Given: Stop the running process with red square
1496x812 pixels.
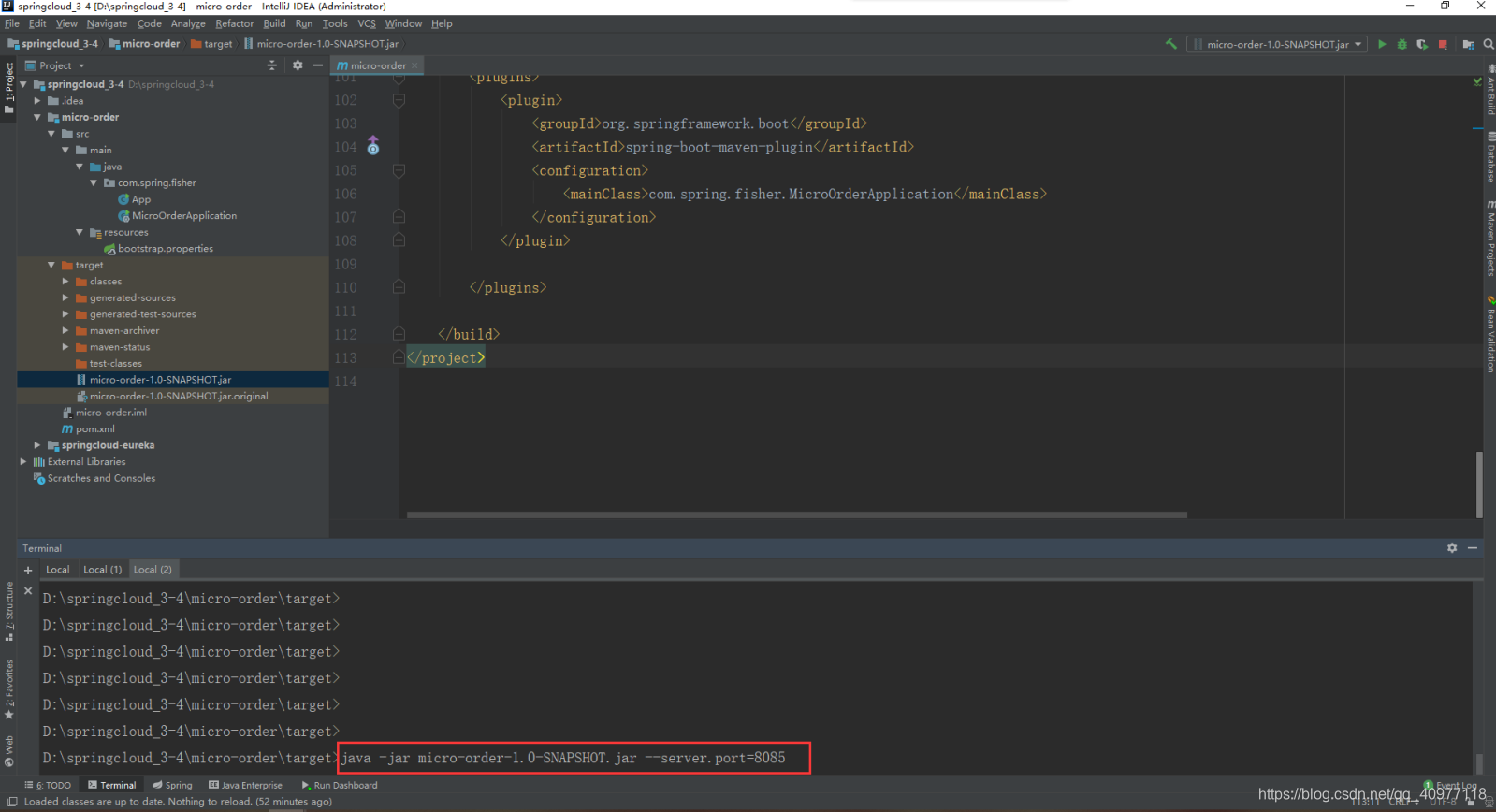Looking at the screenshot, I should [1443, 44].
